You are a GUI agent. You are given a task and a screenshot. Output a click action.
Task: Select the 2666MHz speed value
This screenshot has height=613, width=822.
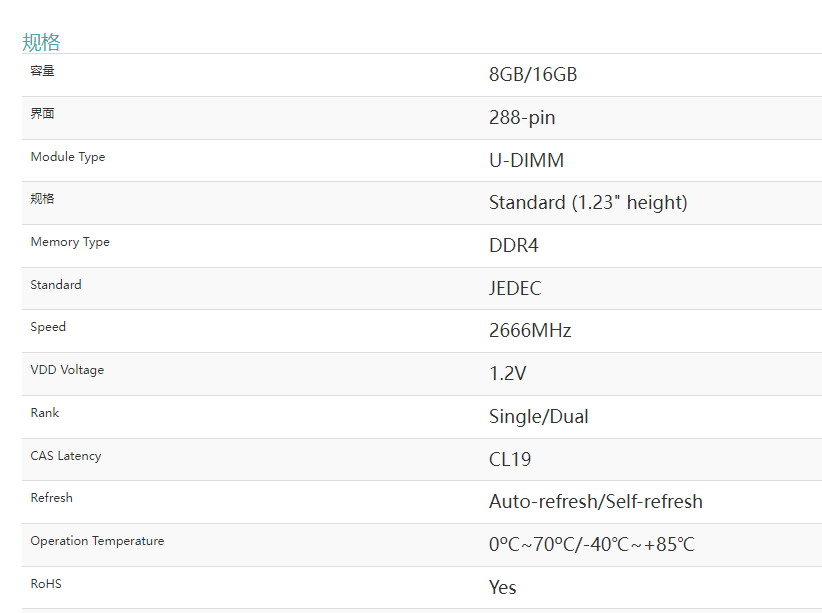[529, 331]
